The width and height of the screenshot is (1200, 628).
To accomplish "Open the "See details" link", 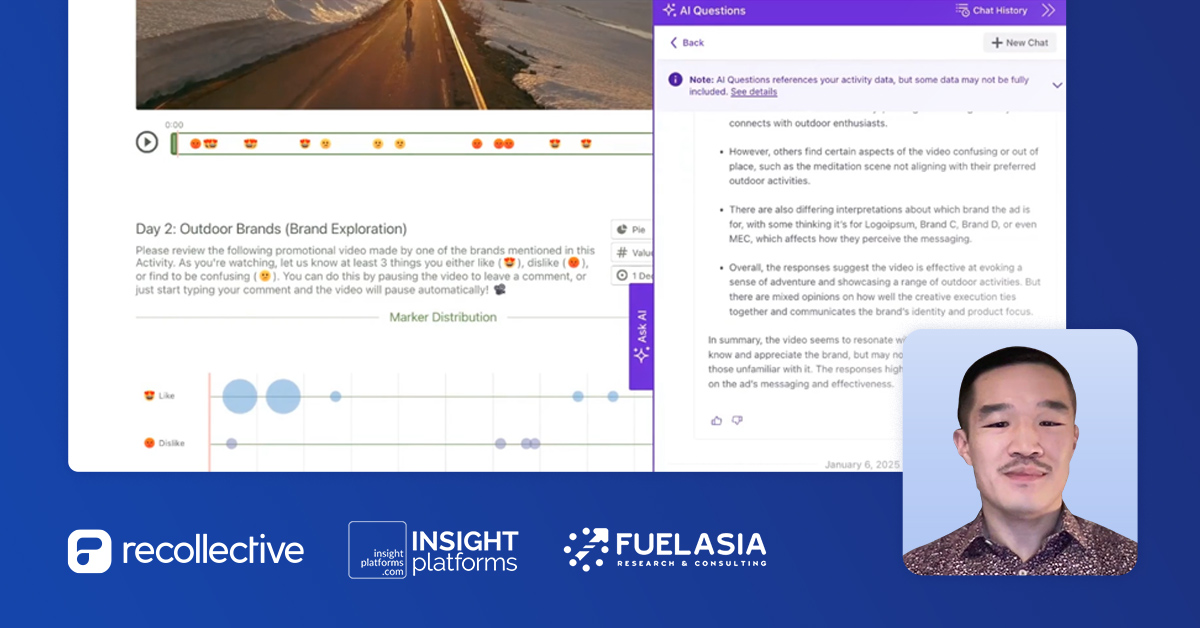I will pyautogui.click(x=752, y=91).
